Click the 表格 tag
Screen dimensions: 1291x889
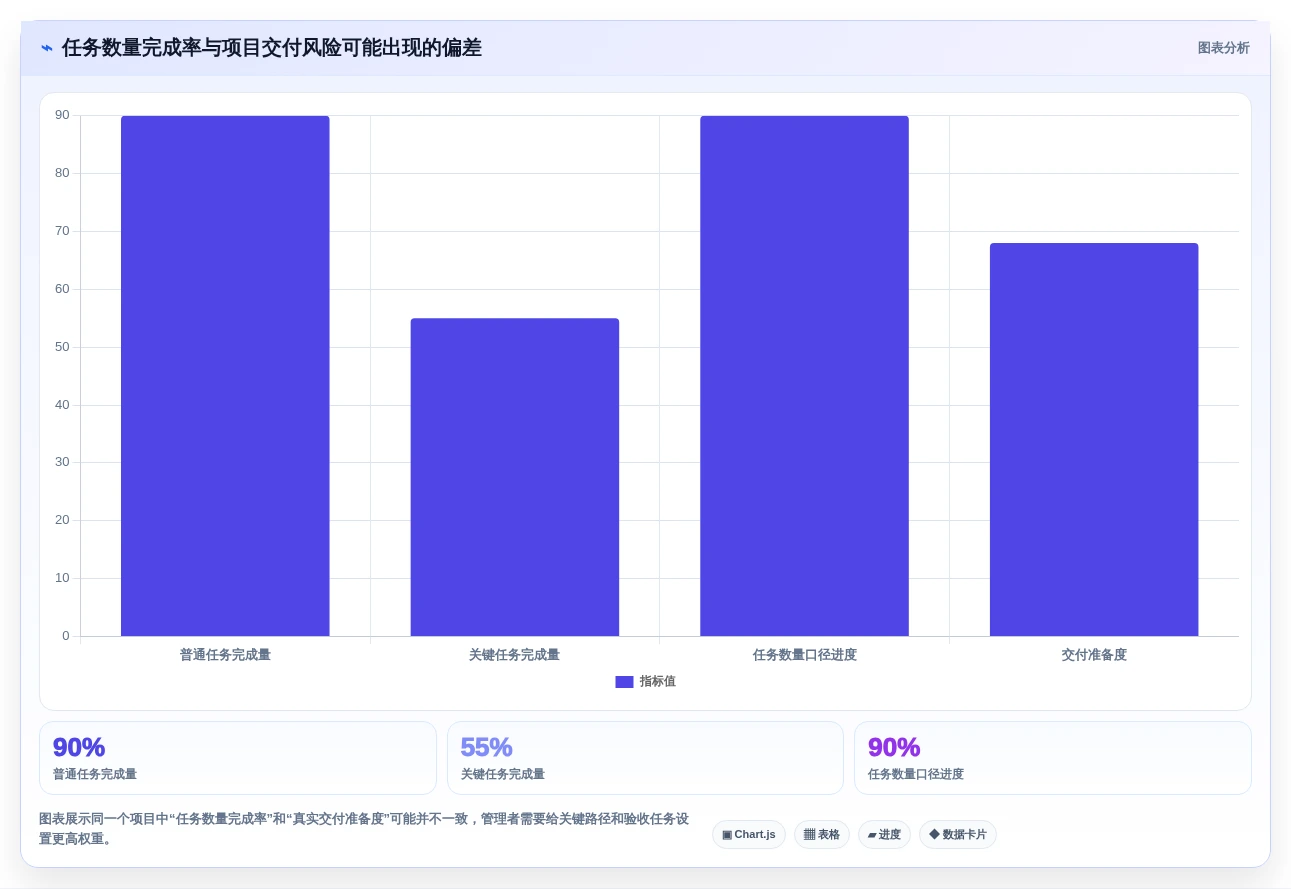point(822,835)
